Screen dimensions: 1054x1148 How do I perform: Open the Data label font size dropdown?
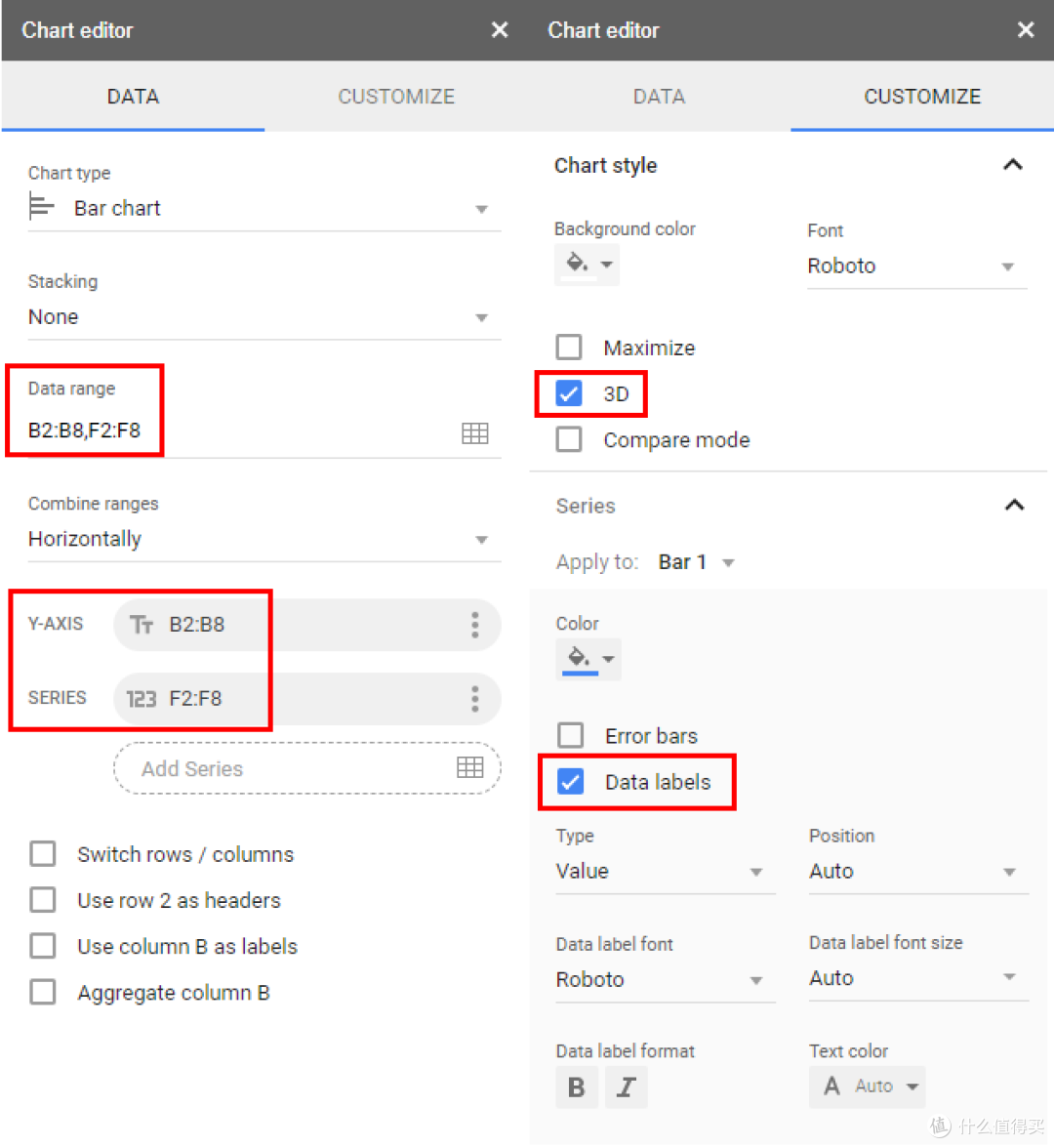pyautogui.click(x=918, y=978)
